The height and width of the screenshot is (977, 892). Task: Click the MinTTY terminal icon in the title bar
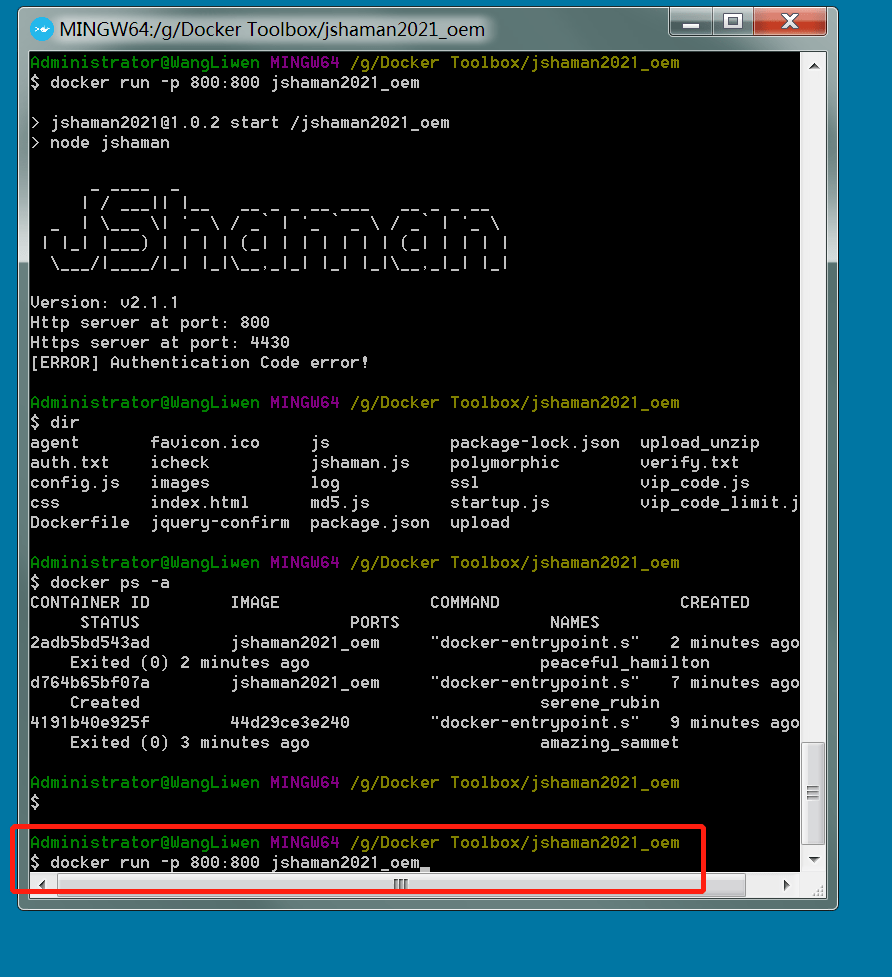41,29
